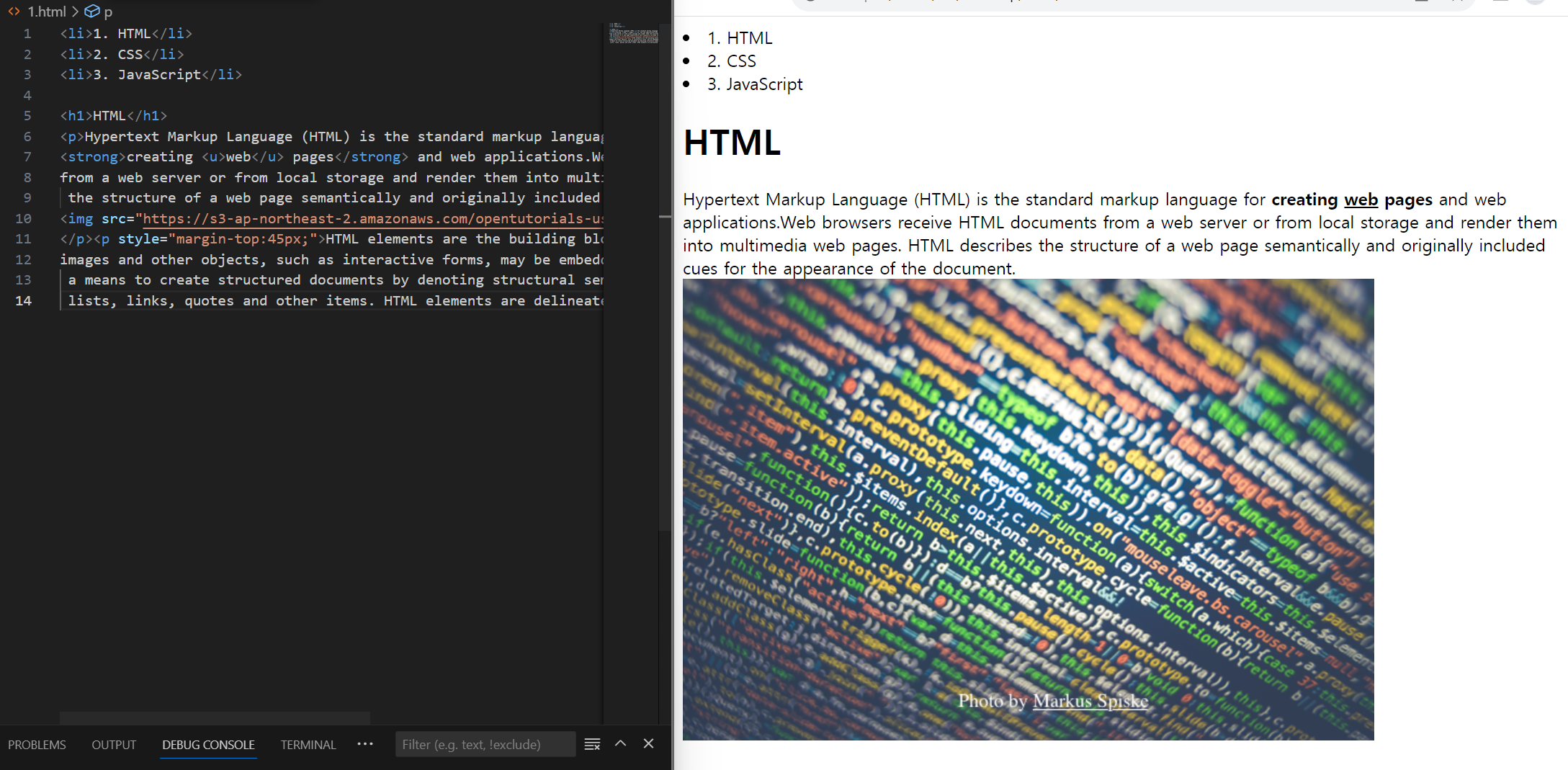Screen dimensions: 1568x770
Task: Switch to the TERMINAL tab
Action: click(x=308, y=745)
